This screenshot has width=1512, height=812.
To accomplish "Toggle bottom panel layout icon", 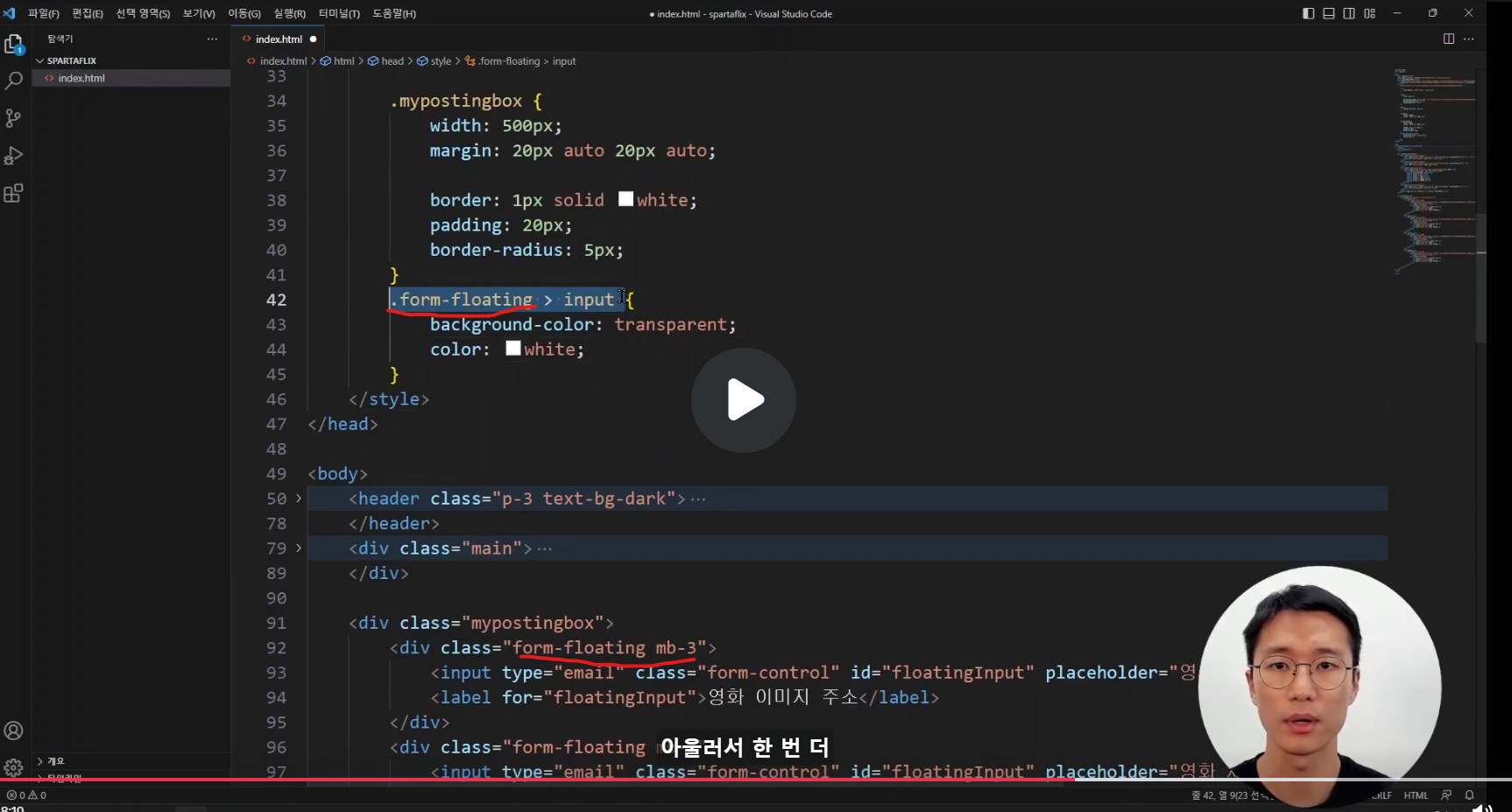I will [1329, 13].
